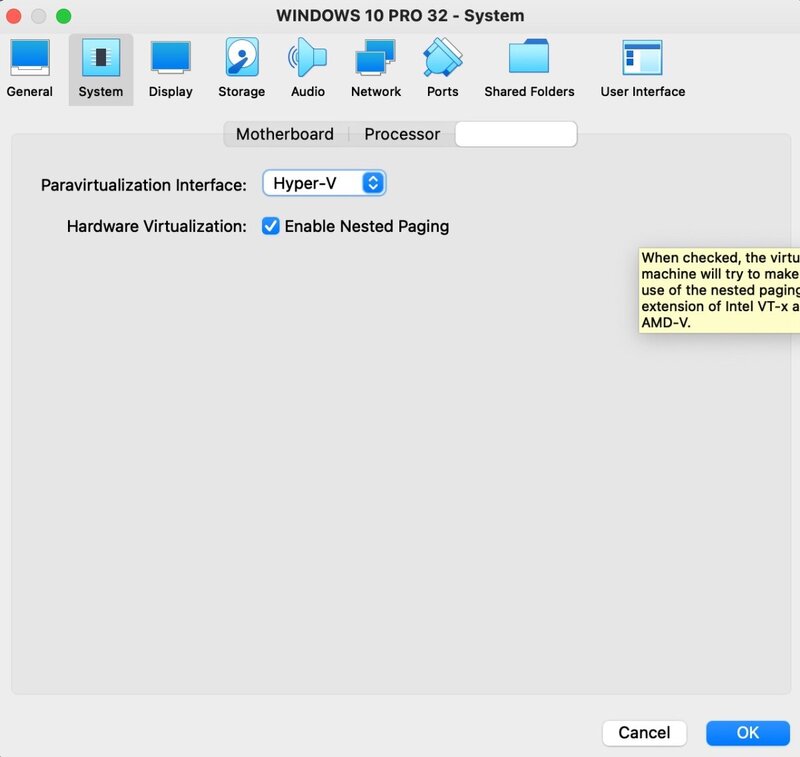
Task: Close the settings window with red button
Action: click(14, 16)
